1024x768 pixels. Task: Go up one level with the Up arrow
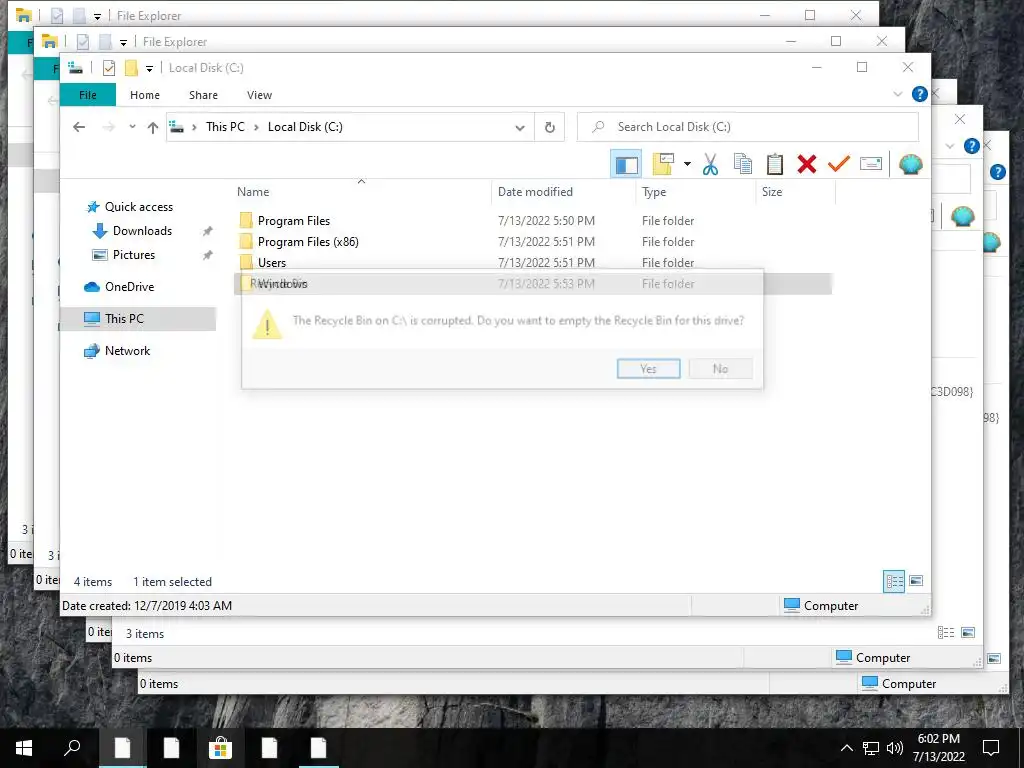153,127
